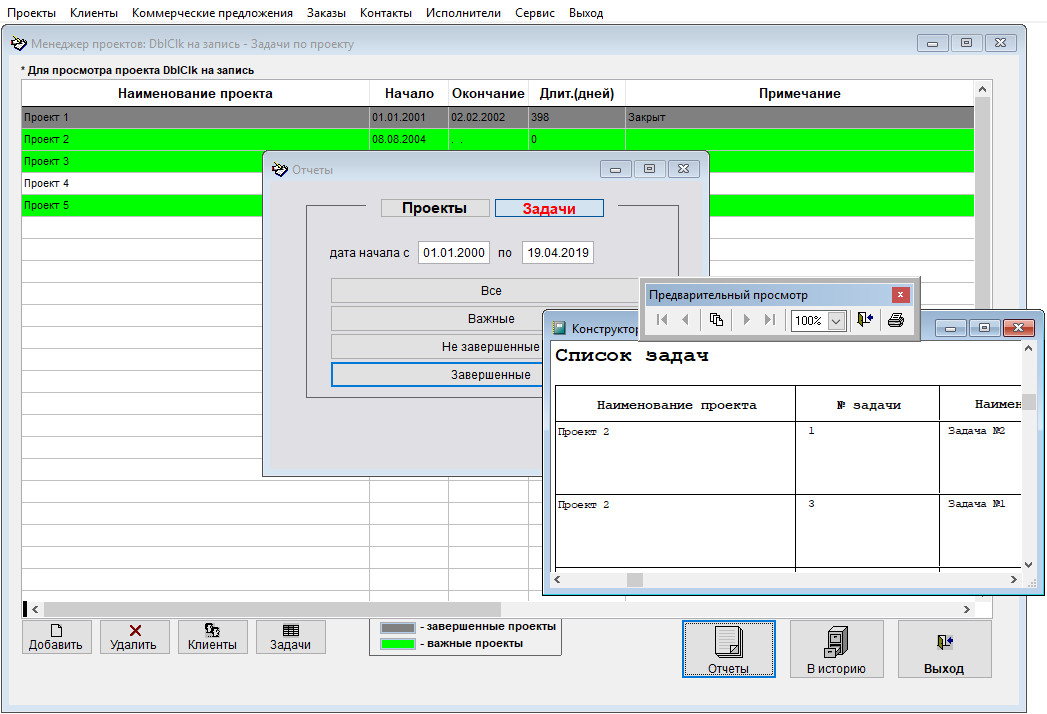Click the start date field 01.01.2000
This screenshot has width=1047, height=714.
454,253
